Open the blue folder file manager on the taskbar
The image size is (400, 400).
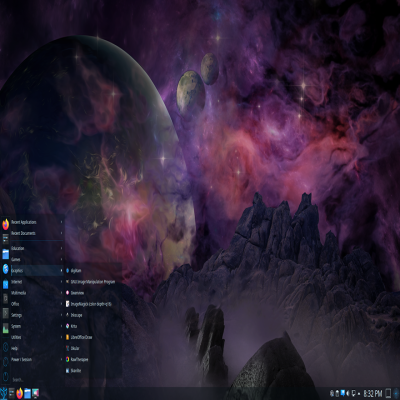coord(28,393)
